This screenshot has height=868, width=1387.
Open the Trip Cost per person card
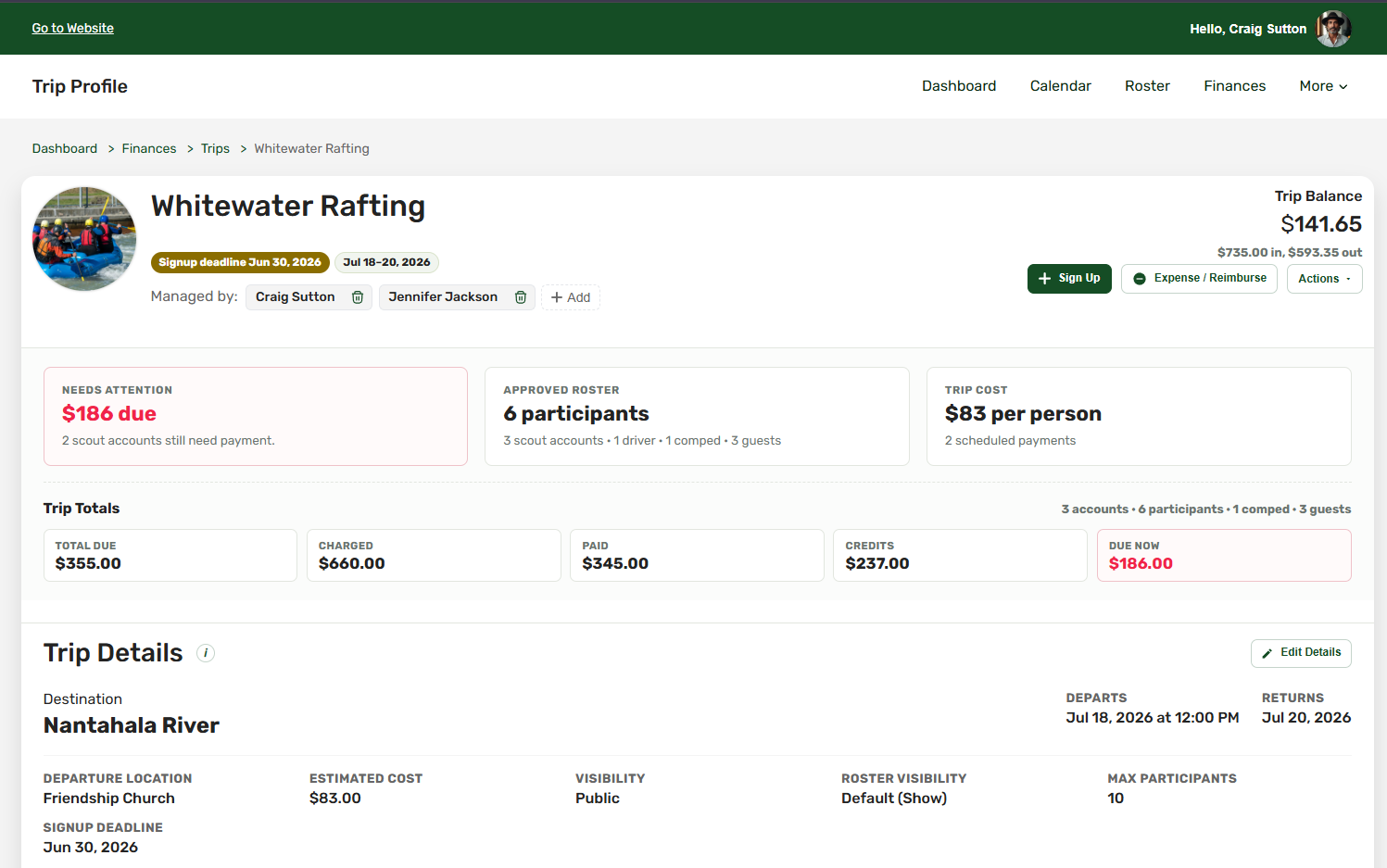pyautogui.click(x=1139, y=417)
